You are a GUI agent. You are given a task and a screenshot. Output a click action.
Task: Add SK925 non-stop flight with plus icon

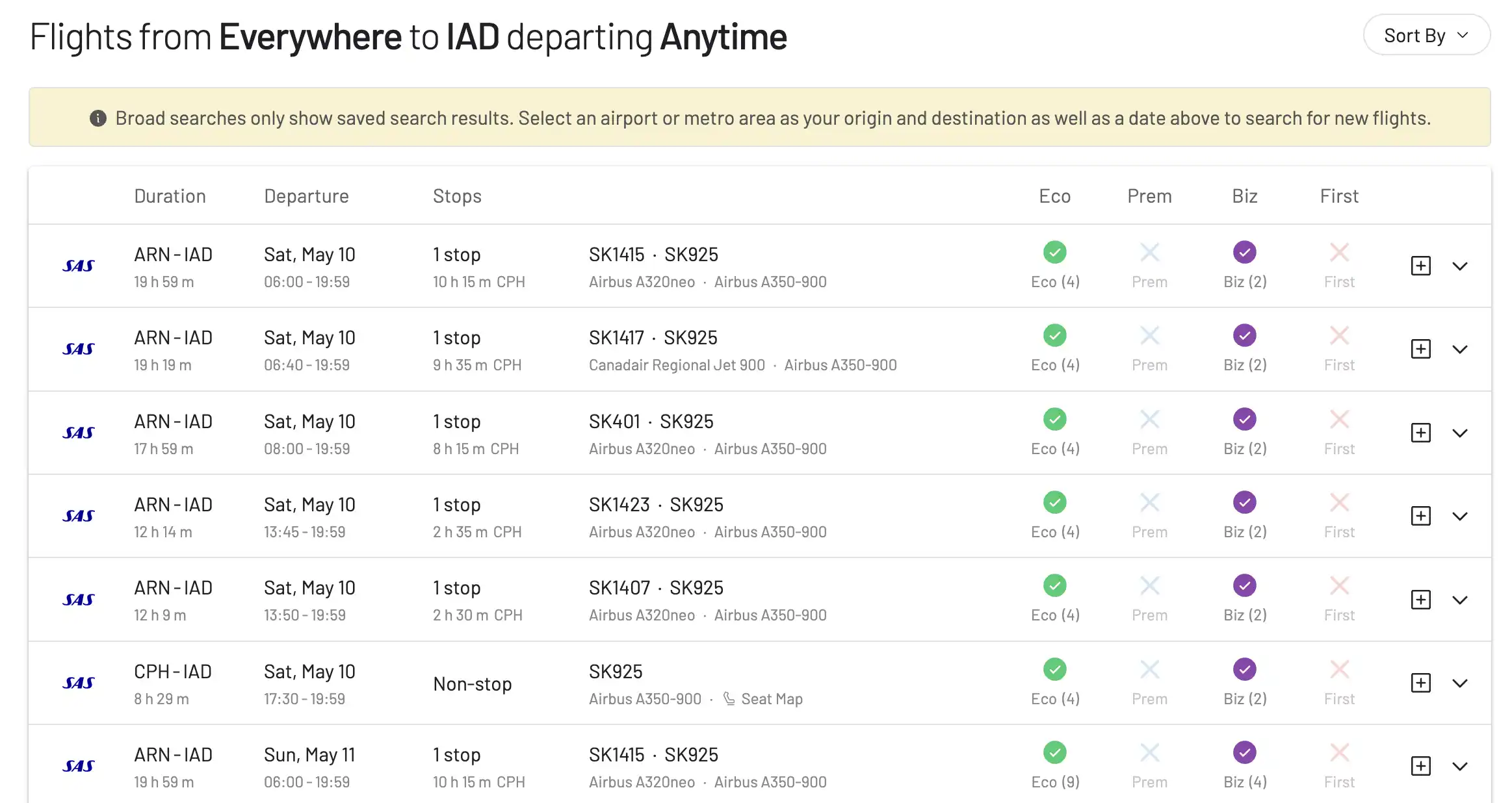coord(1420,683)
